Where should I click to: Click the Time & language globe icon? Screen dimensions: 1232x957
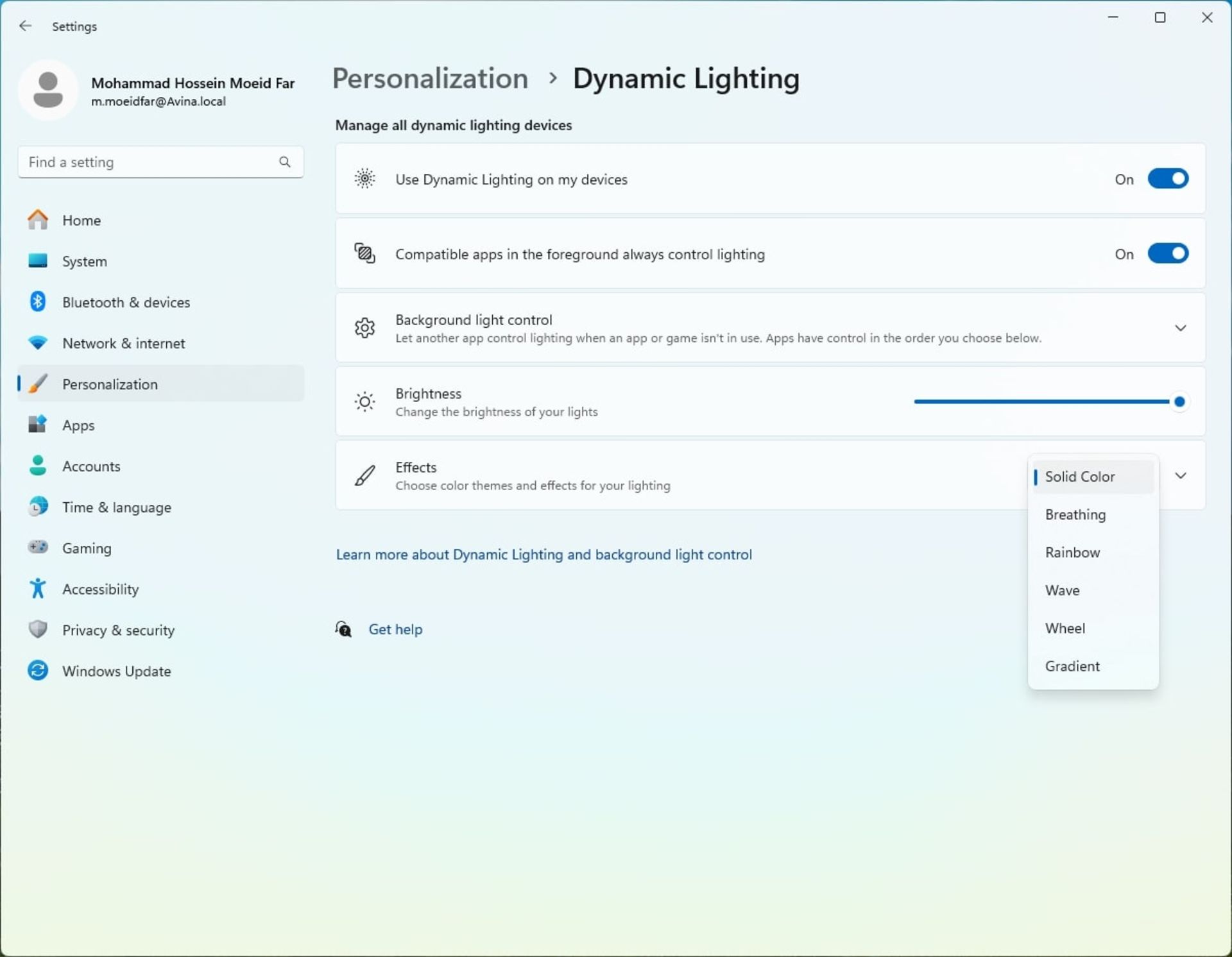point(38,507)
